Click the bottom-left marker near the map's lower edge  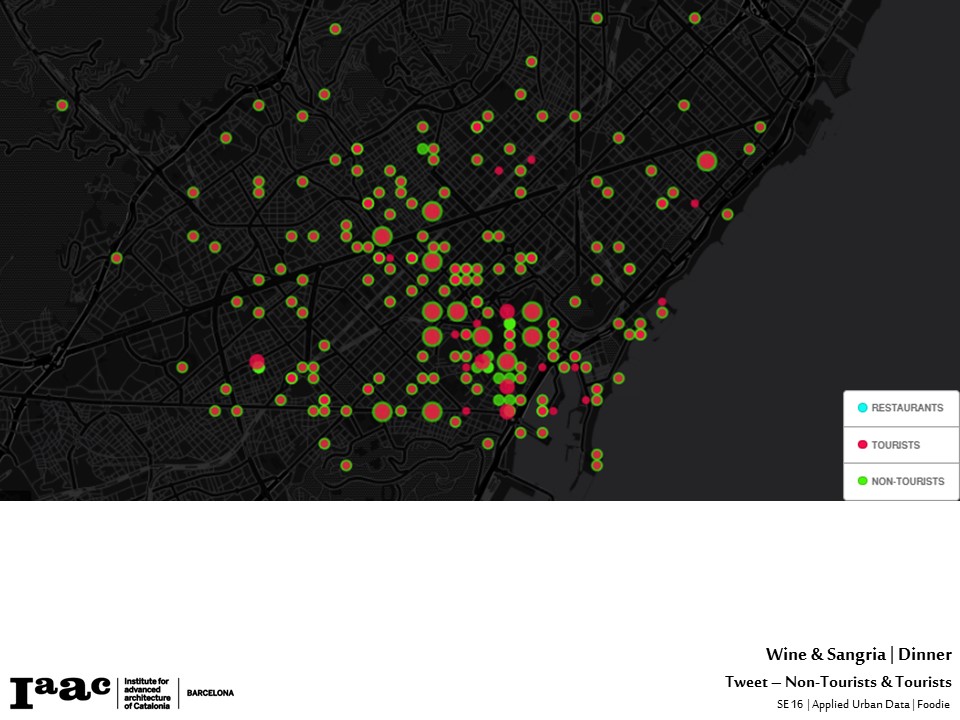346,465
